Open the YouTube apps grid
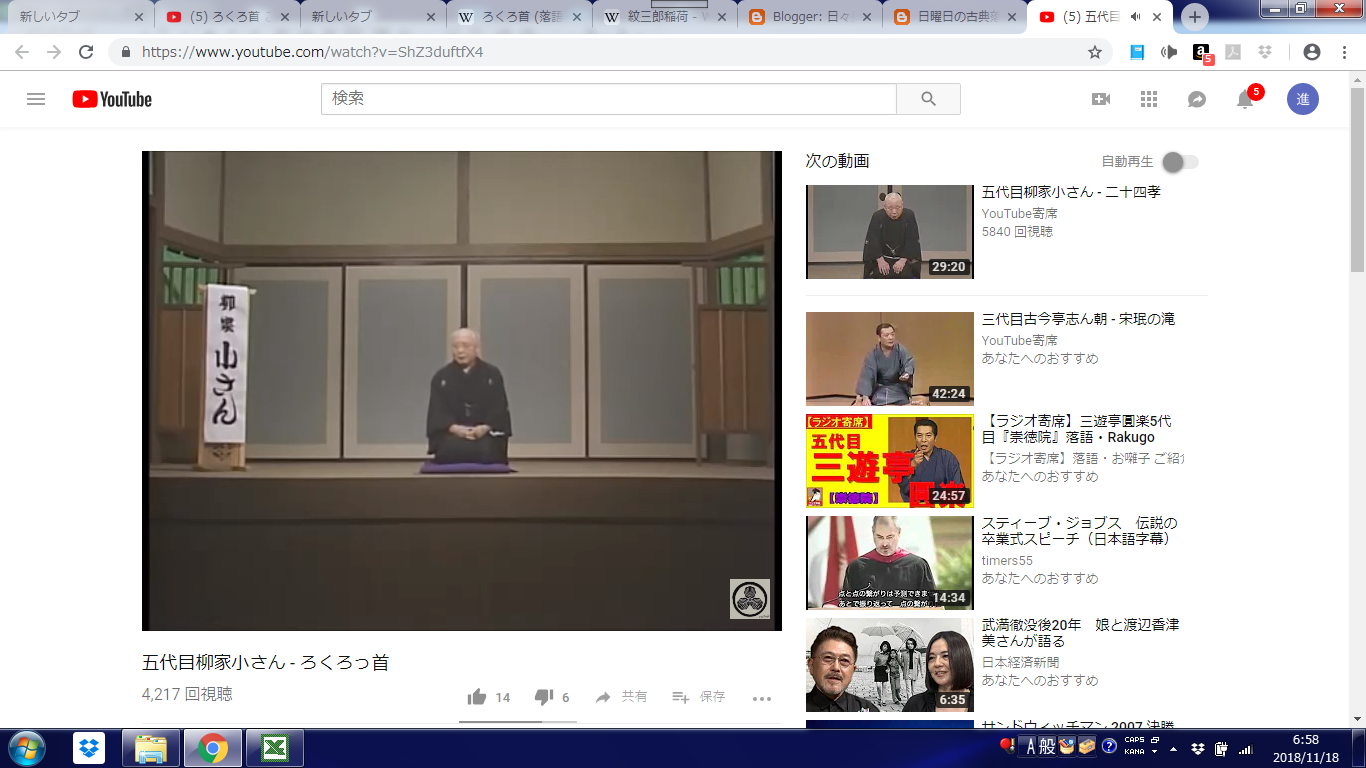The height and width of the screenshot is (768, 1366). [x=1149, y=99]
